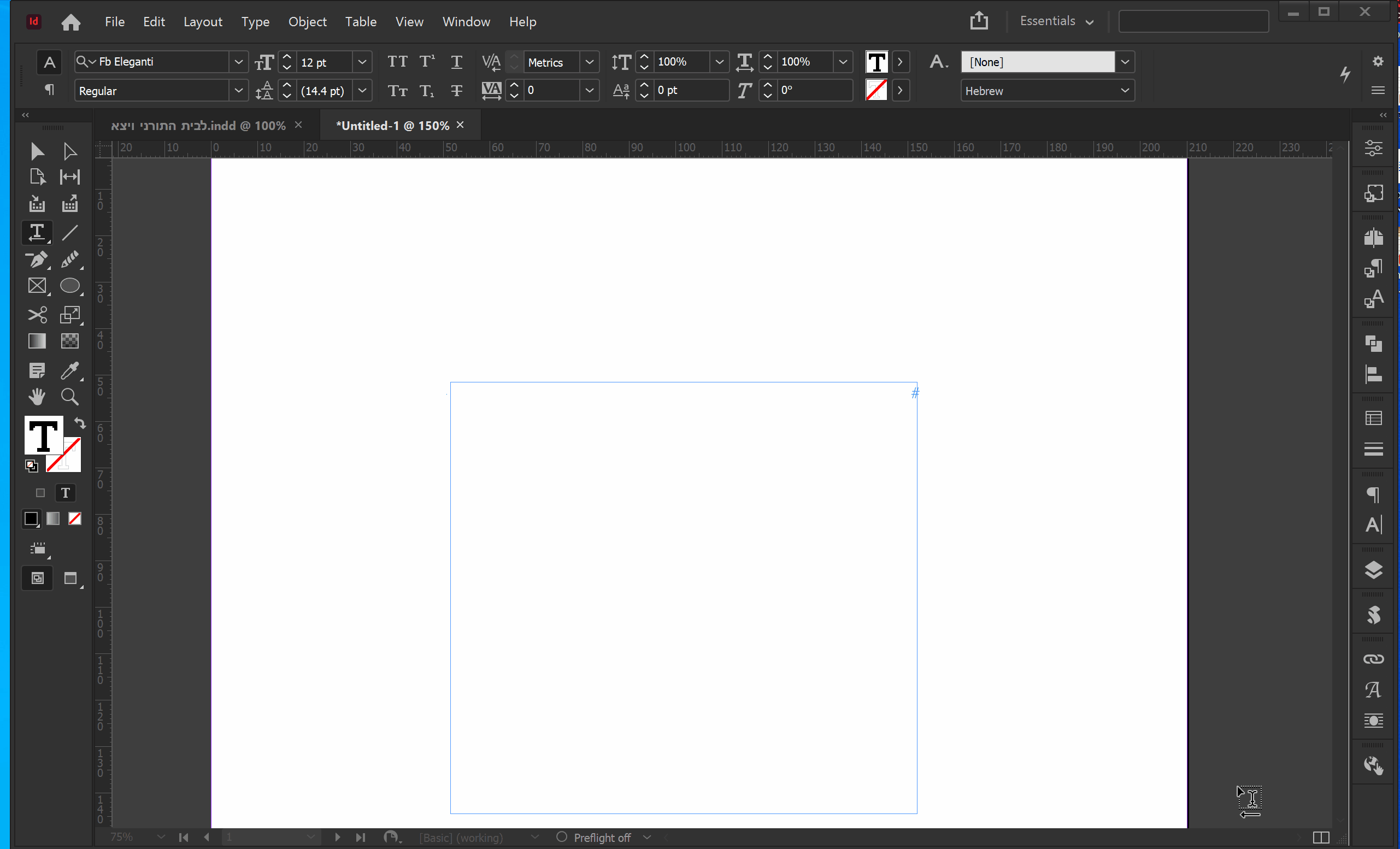Toggle Underline text formatting
Viewport: 1400px width, 849px height.
456,61
